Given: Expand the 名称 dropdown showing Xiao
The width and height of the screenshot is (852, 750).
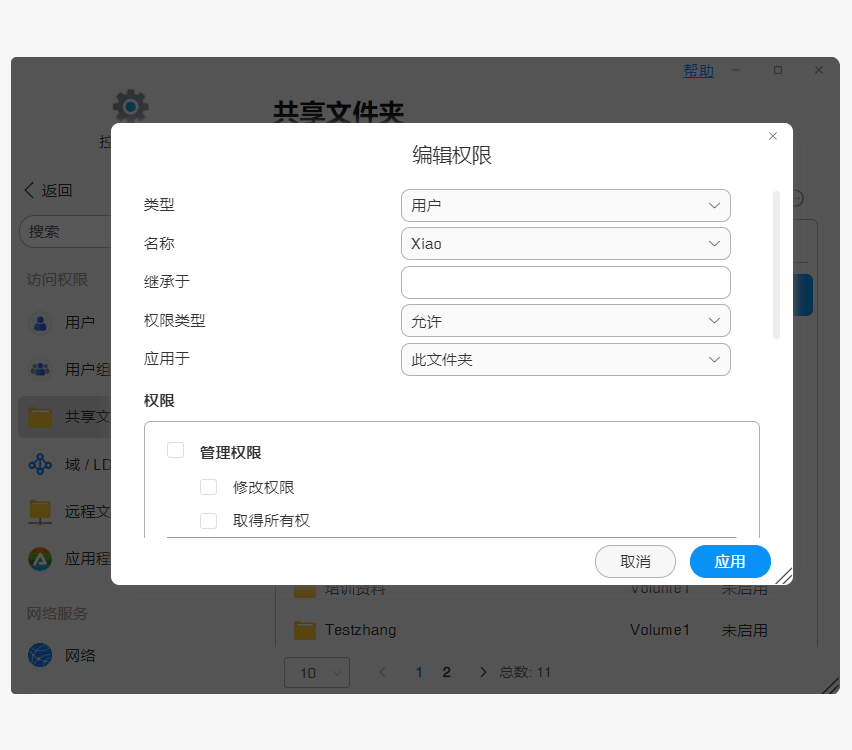Looking at the screenshot, I should coord(565,243).
